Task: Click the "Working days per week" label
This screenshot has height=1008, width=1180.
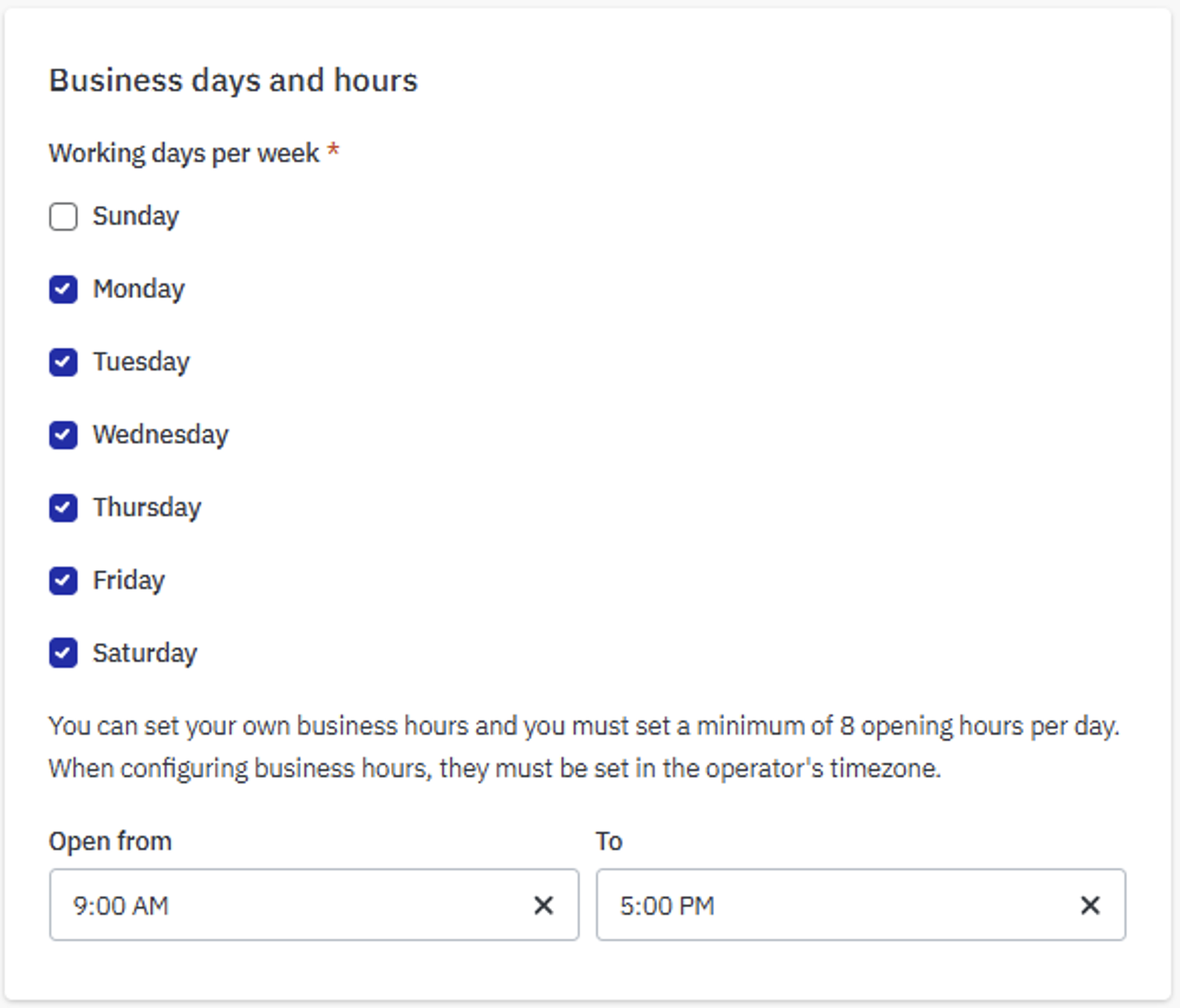Action: tap(183, 153)
